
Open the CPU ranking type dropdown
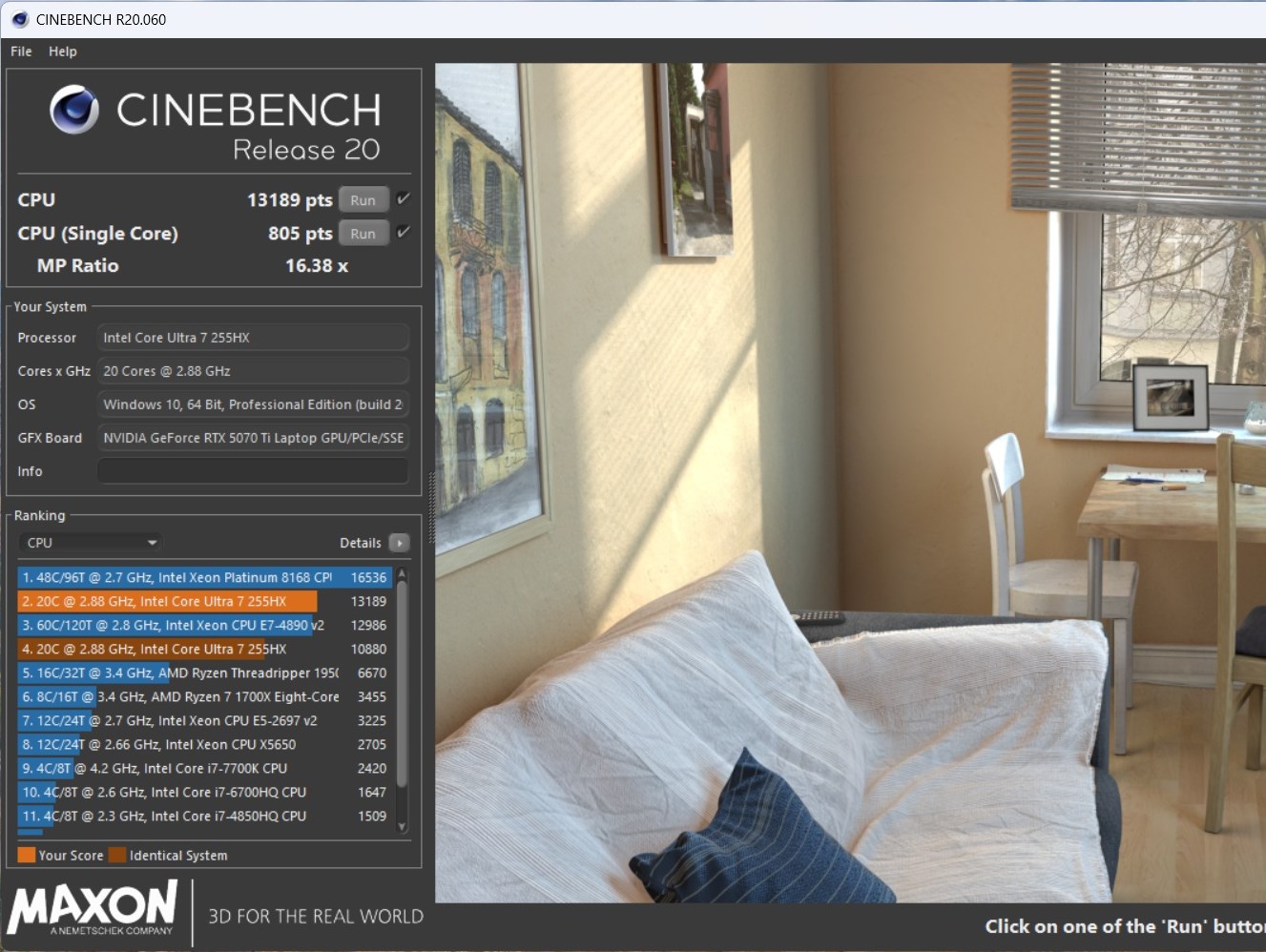pos(91,543)
